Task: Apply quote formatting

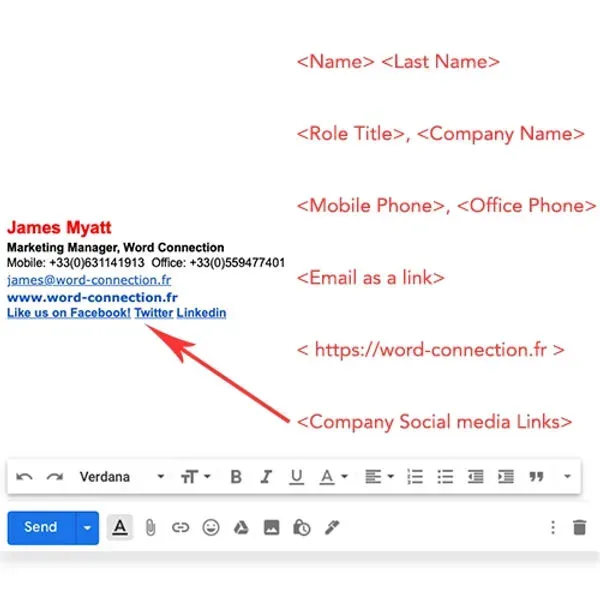Action: pyautogui.click(x=536, y=477)
